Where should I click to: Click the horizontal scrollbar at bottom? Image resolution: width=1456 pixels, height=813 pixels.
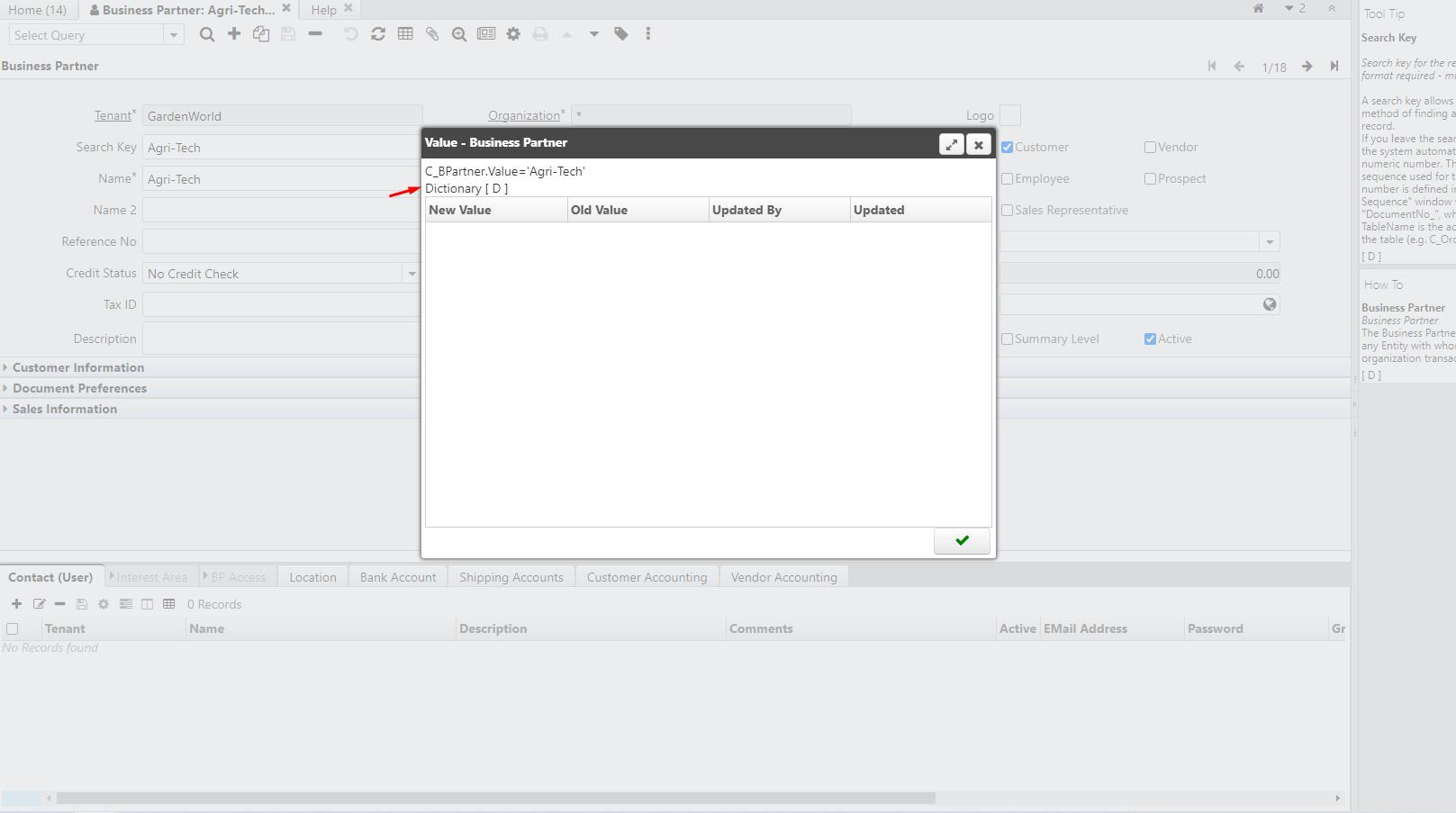pyautogui.click(x=495, y=798)
